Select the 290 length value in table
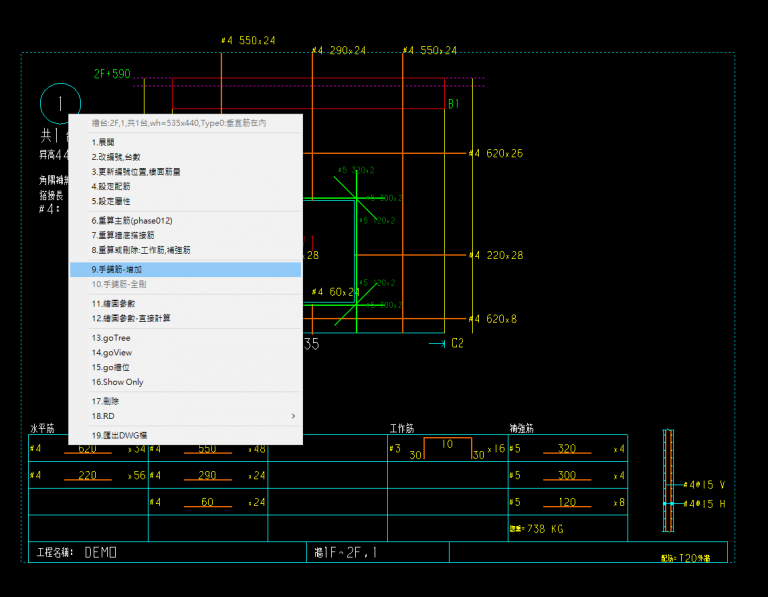Image resolution: width=768 pixels, height=597 pixels. (207, 475)
